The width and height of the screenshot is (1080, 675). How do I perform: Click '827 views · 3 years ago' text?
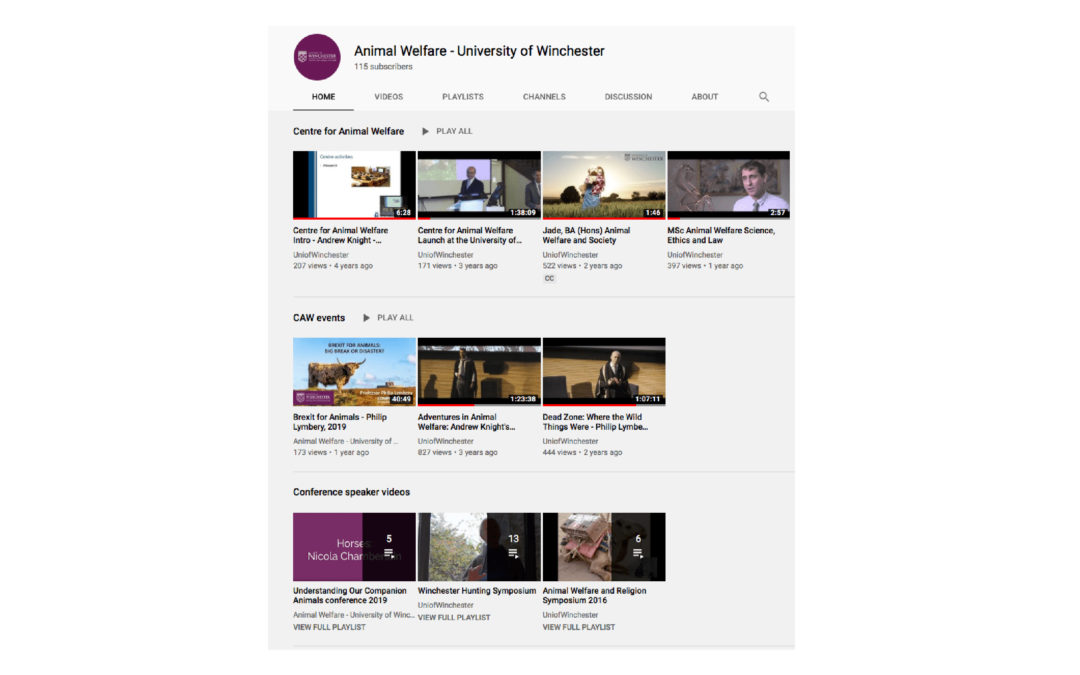pos(457,453)
